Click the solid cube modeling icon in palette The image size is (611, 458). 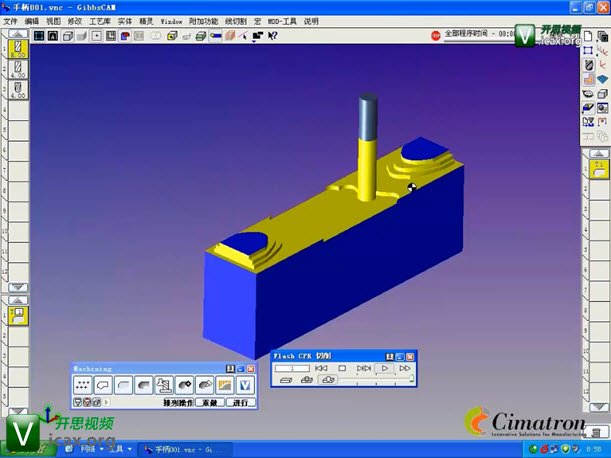603,94
